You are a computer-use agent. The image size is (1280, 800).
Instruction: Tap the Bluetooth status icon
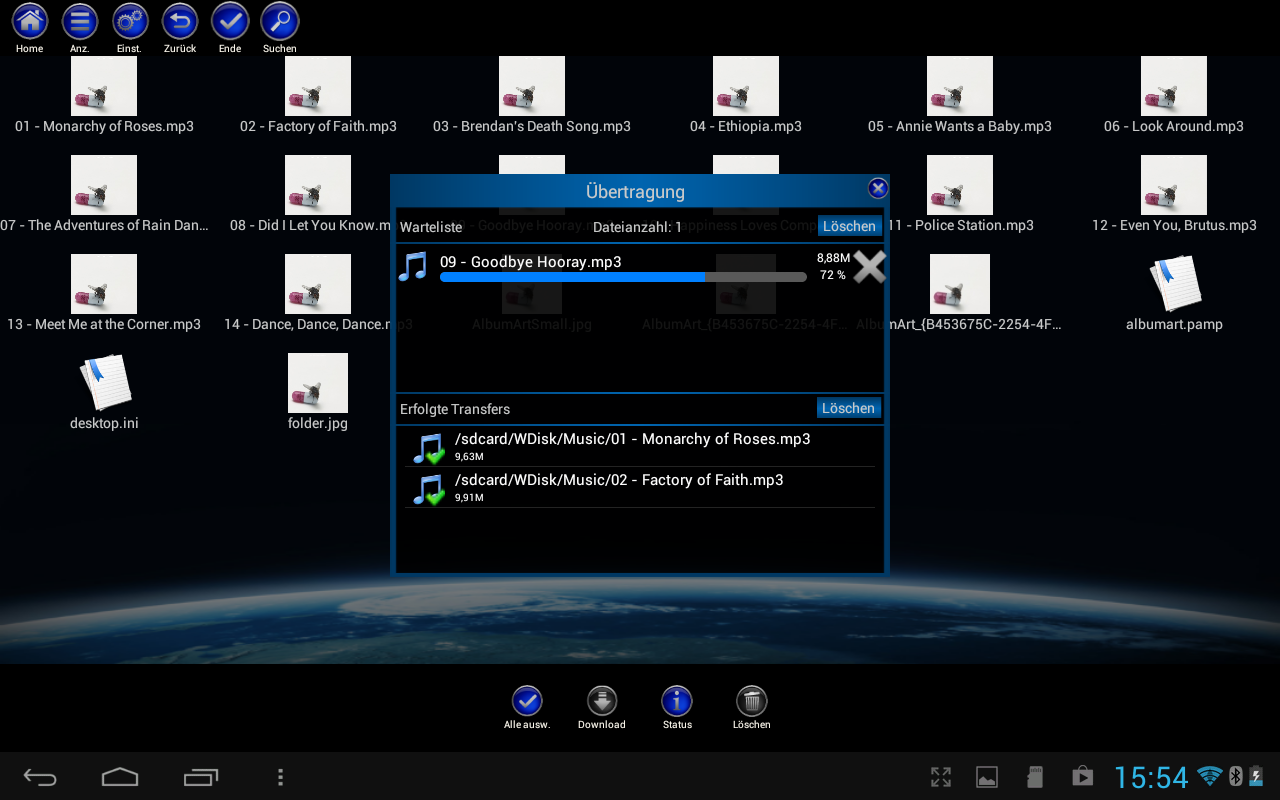[1235, 776]
